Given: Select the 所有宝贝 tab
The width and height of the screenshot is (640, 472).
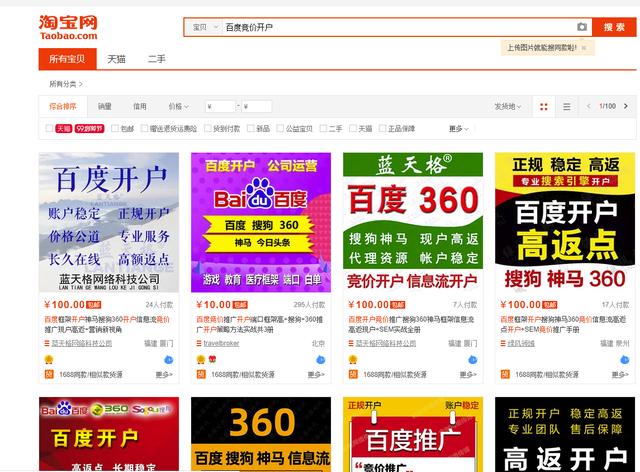Looking at the screenshot, I should coord(67,59).
